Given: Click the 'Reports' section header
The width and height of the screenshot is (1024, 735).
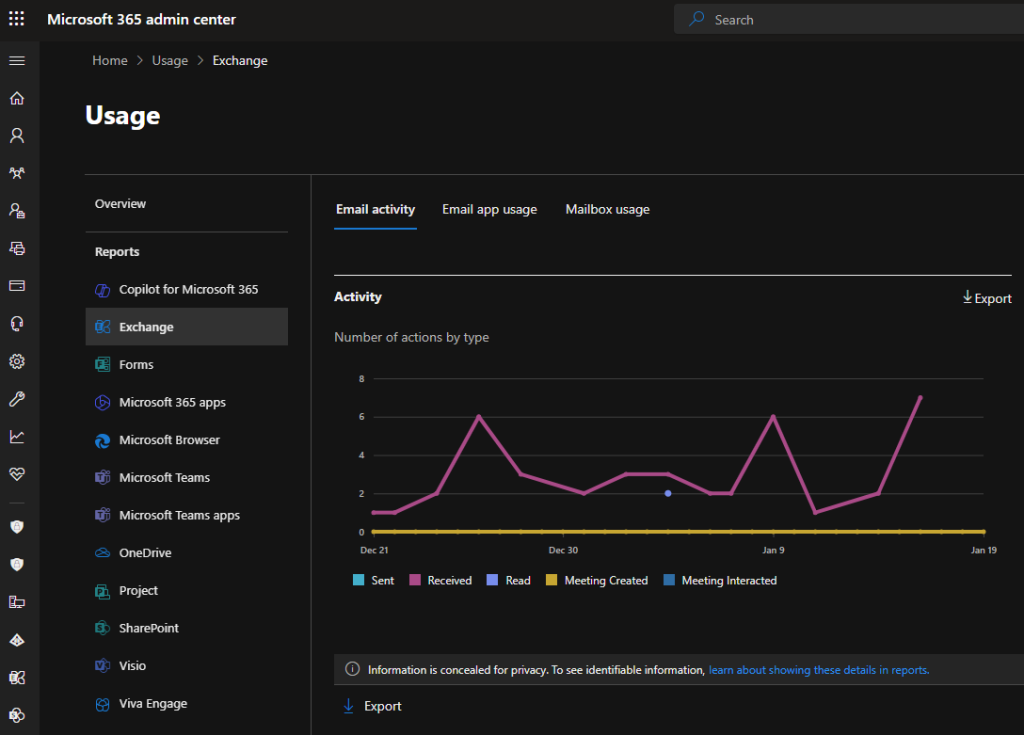Looking at the screenshot, I should 117,252.
